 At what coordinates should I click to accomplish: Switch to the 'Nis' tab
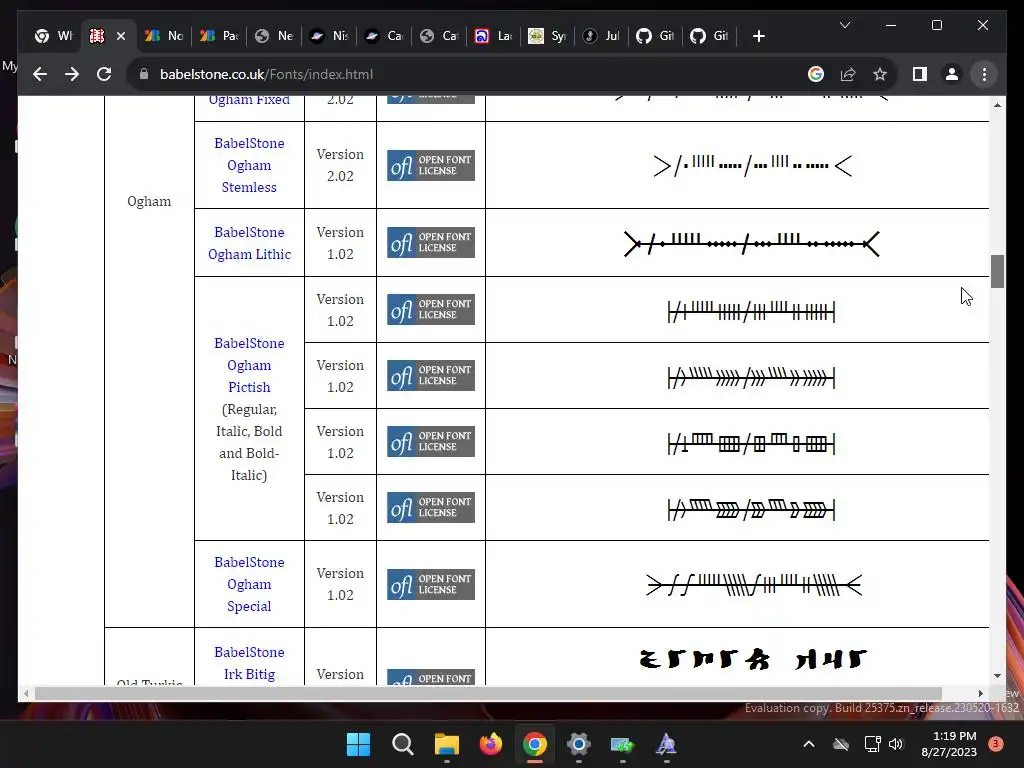click(329, 37)
